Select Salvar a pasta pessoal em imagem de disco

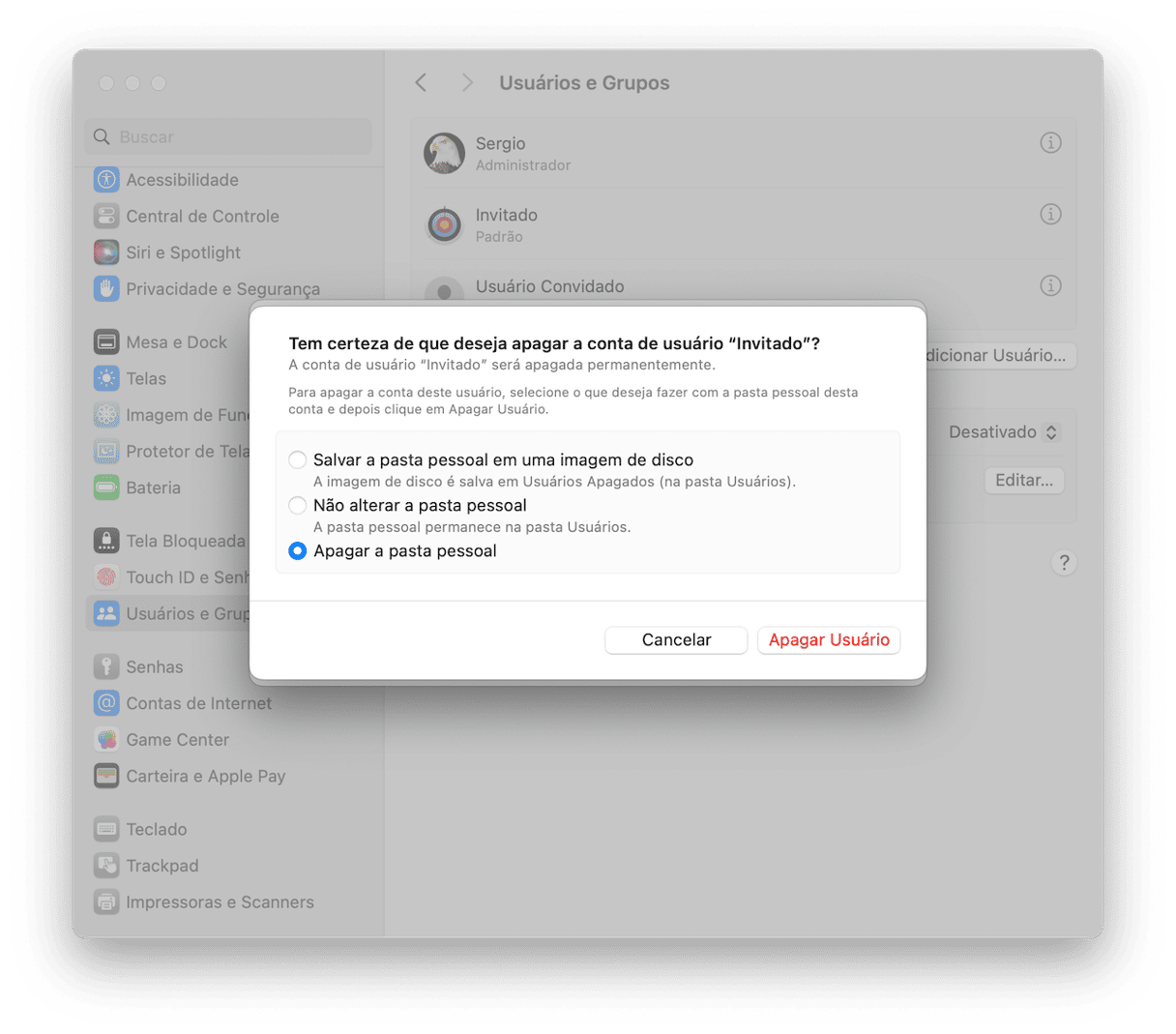(298, 460)
